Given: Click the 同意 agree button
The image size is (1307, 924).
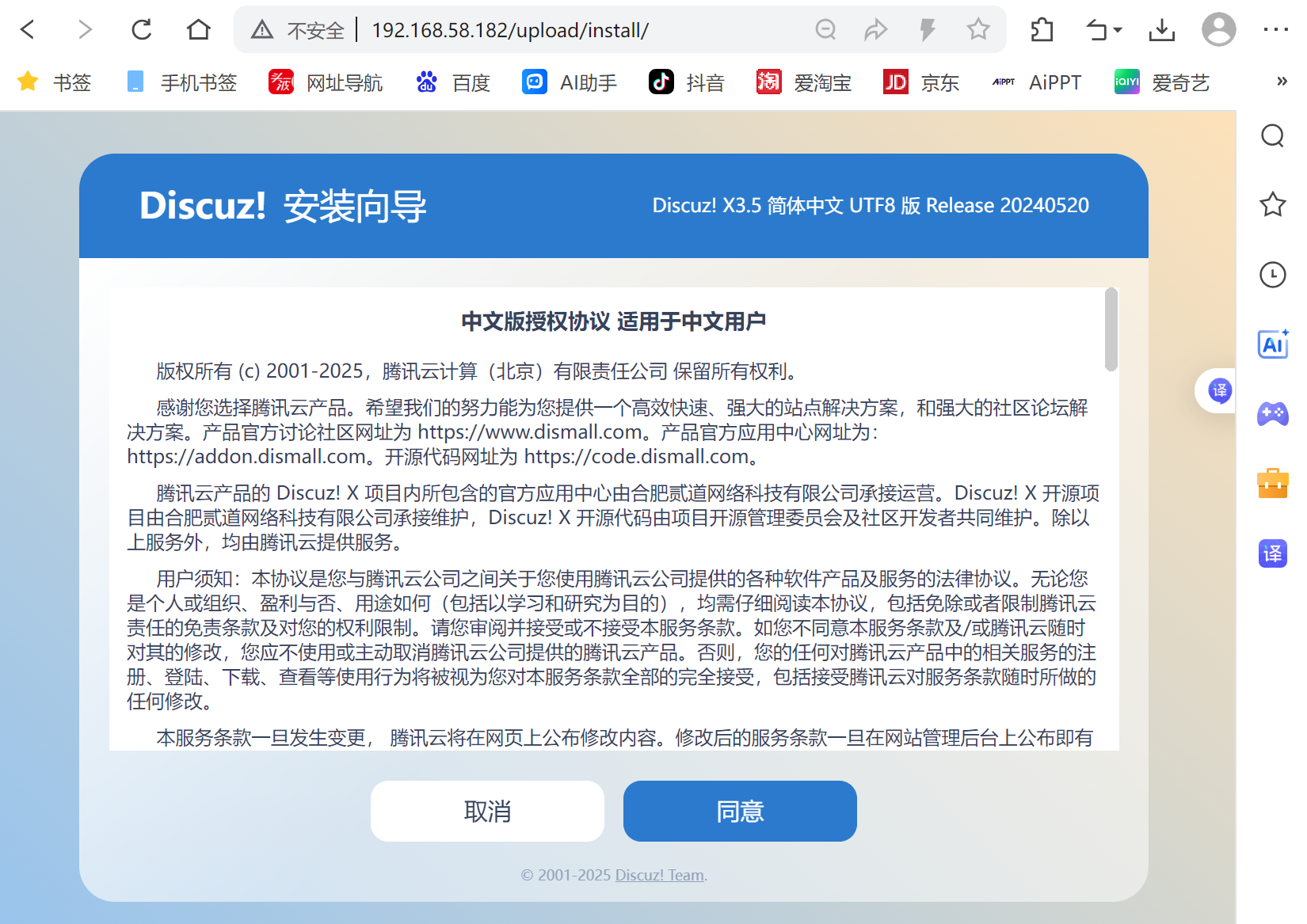Looking at the screenshot, I should pos(740,811).
